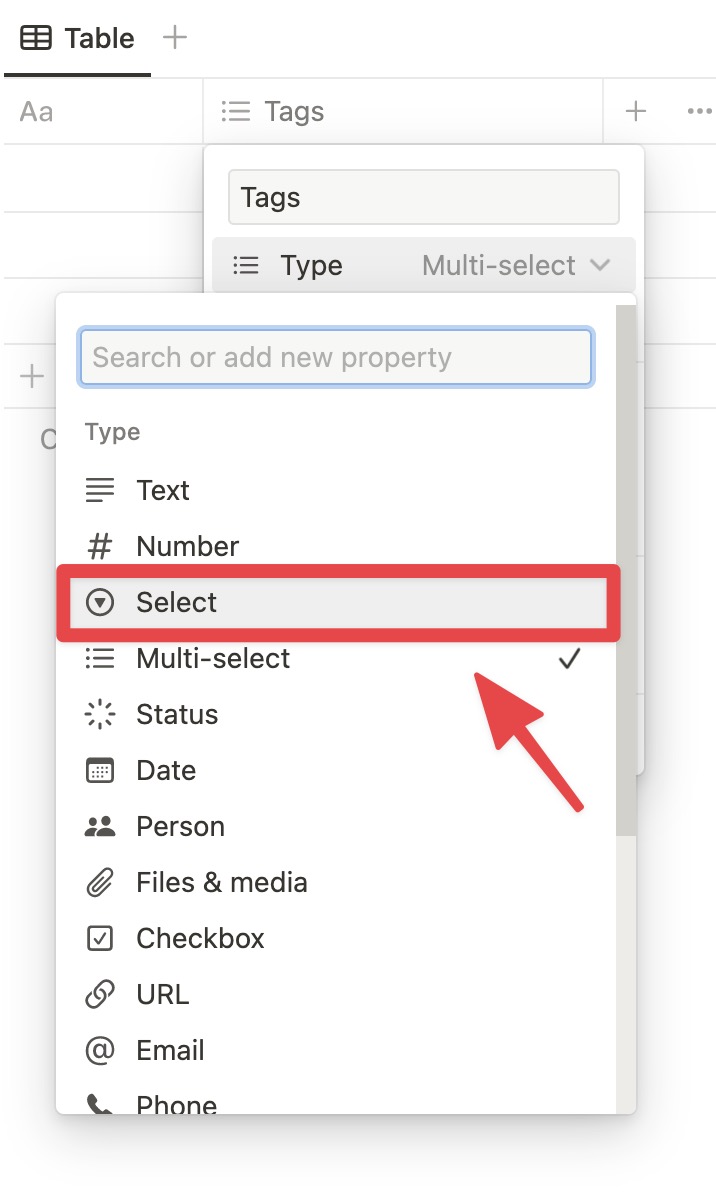Screen dimensions: 716x1196
Task: Click the Files & media paperclip icon
Action: [100, 883]
